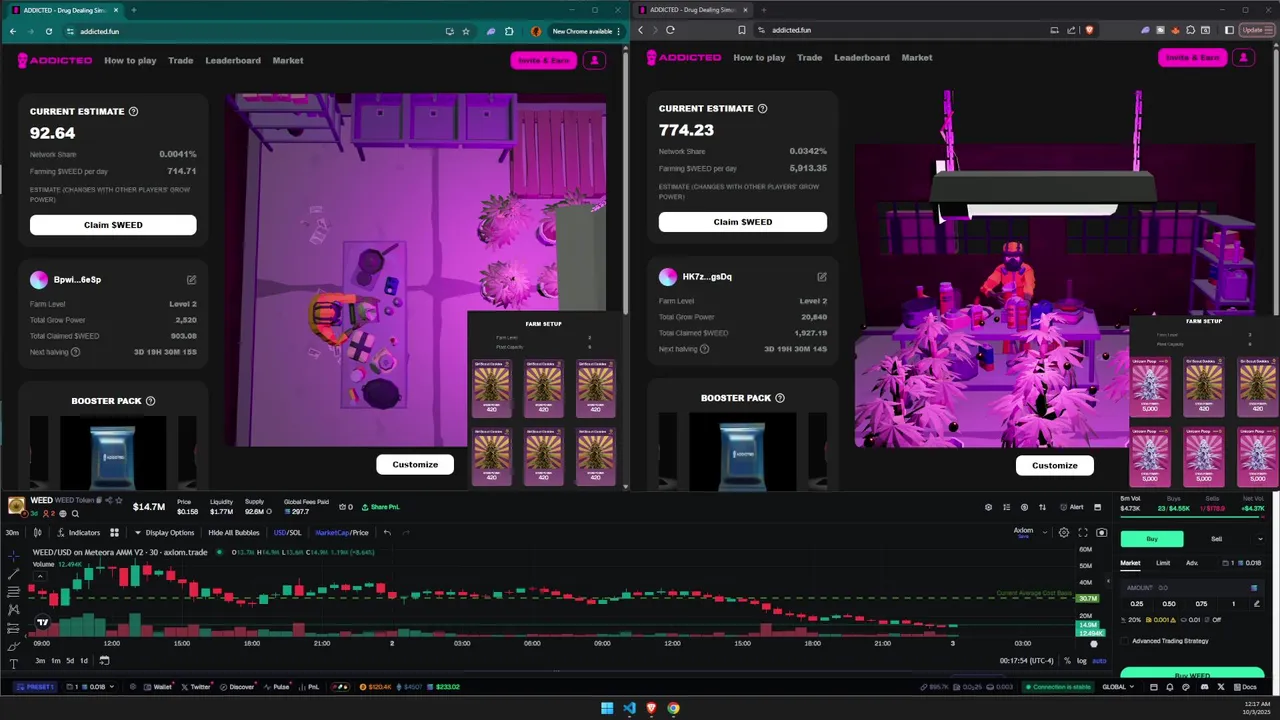Collapse the Volume indicator legend

click(x=39, y=575)
